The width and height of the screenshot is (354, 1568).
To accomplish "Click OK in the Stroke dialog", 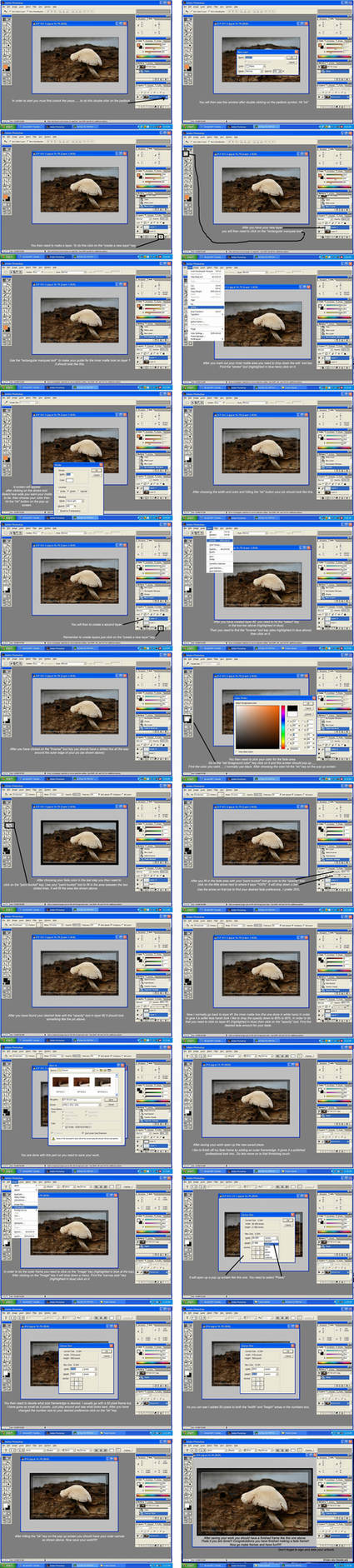I will [96, 470].
